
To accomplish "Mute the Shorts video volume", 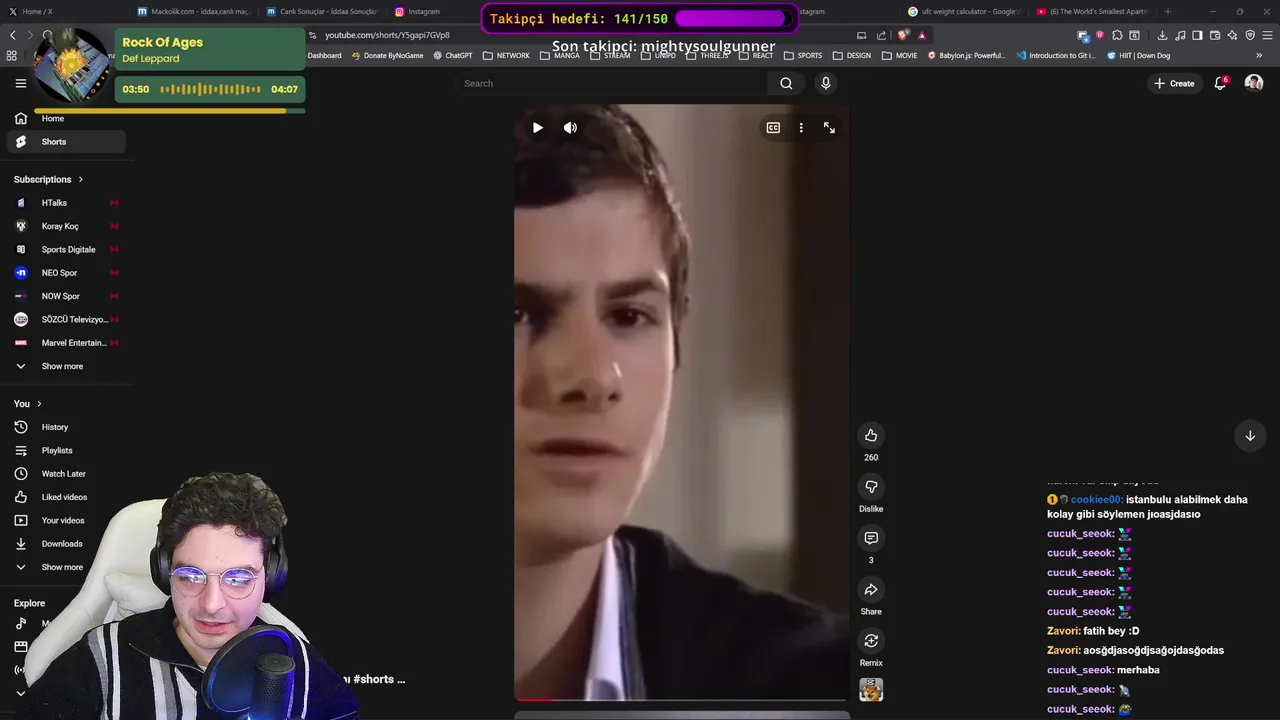I will pyautogui.click(x=570, y=128).
